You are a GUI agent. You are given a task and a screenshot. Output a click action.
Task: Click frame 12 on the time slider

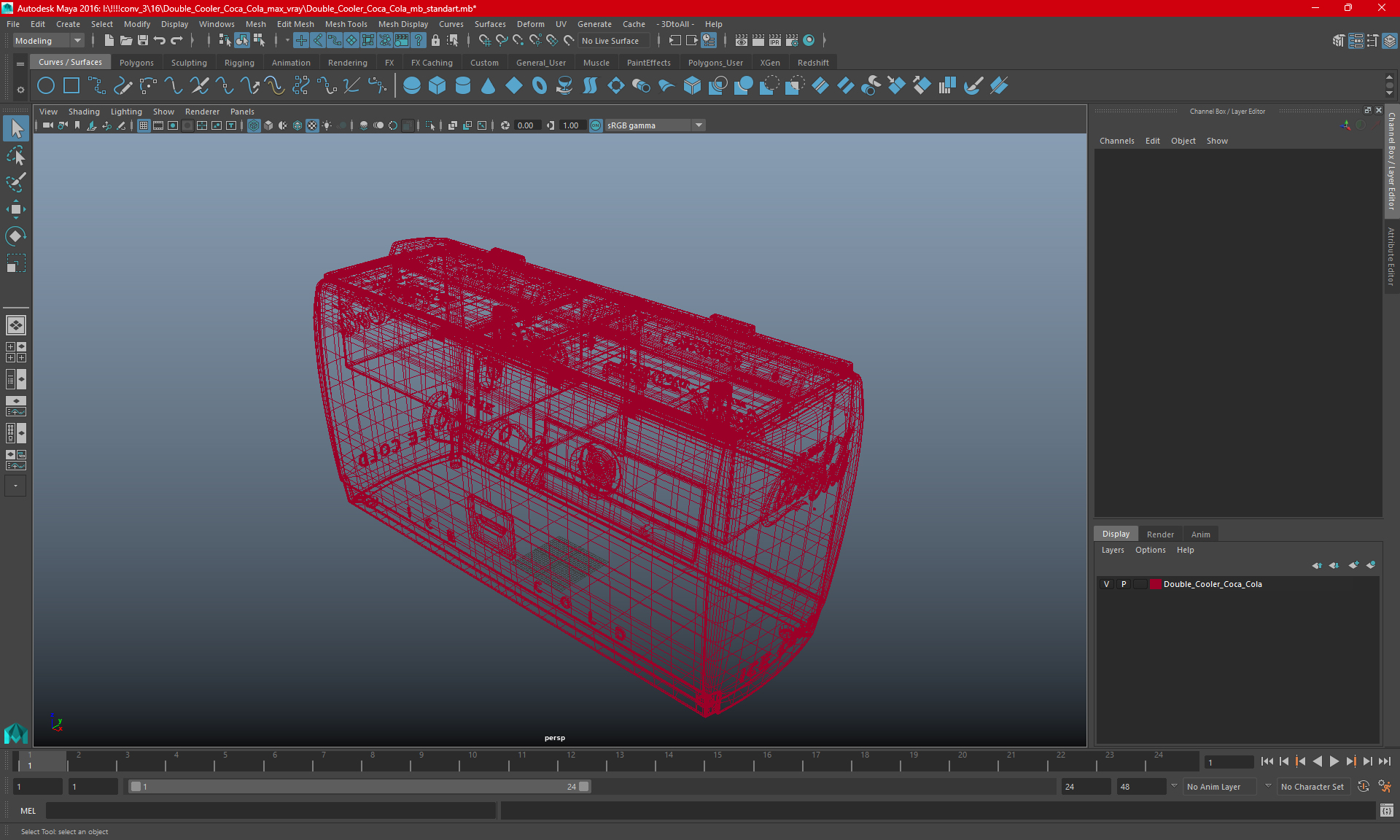click(x=571, y=761)
